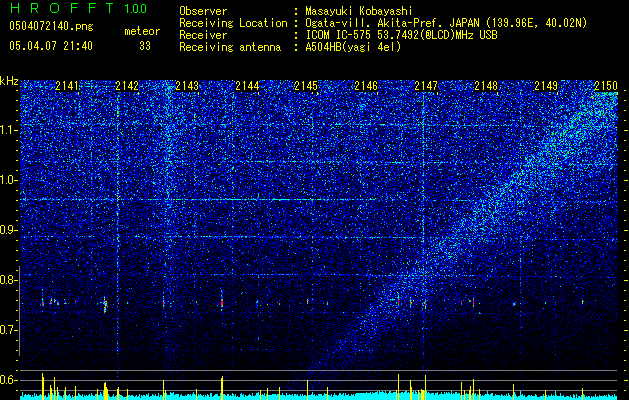Click the file name 0504072140.png
Screen dimensions: 629x400
(51, 26)
